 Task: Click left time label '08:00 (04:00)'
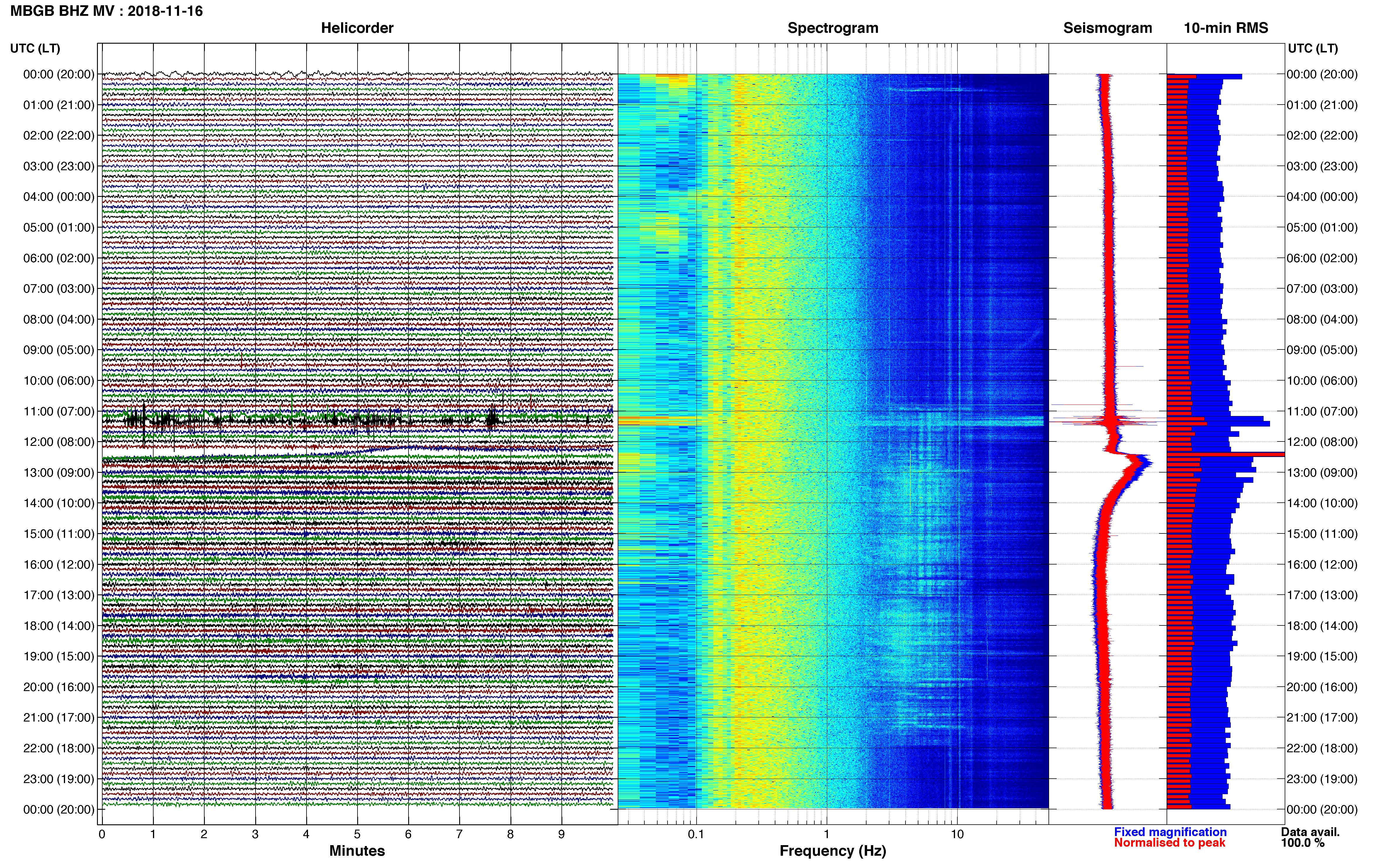click(x=59, y=319)
